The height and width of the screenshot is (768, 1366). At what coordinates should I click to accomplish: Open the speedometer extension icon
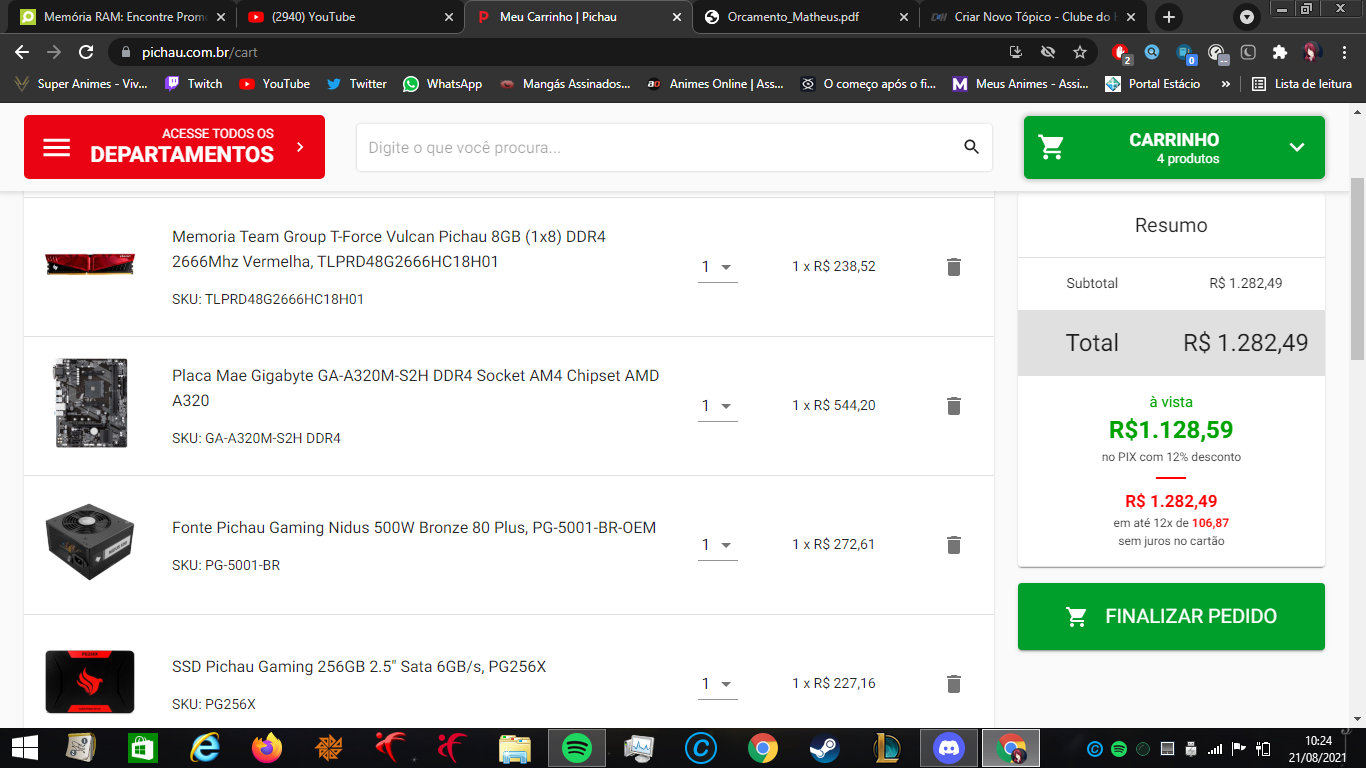coord(1217,52)
